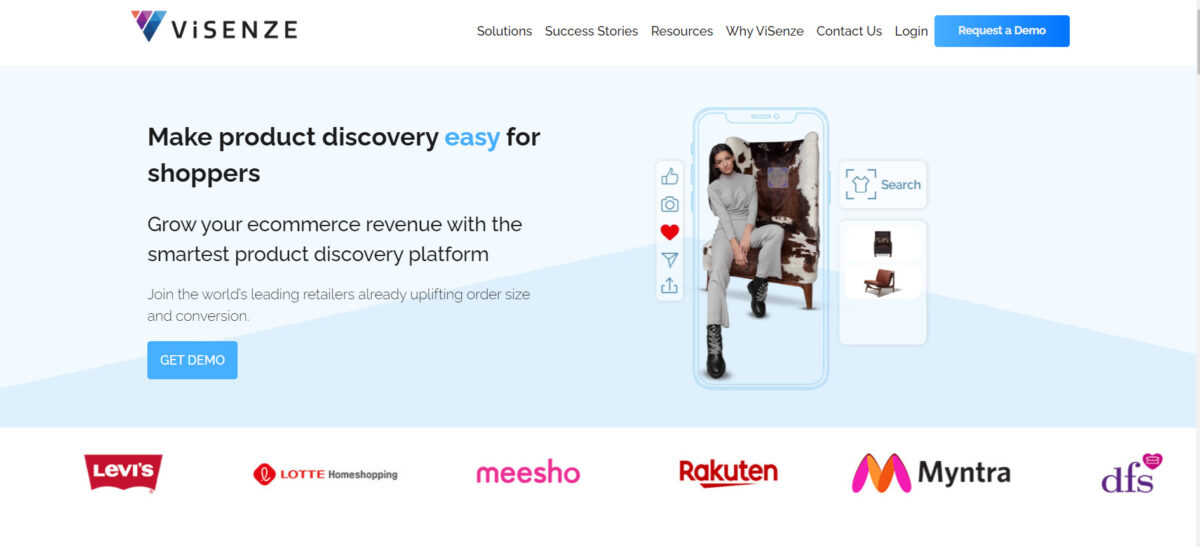Click the Rakuten logo
Image resolution: width=1200 pixels, height=547 pixels.
(x=728, y=472)
